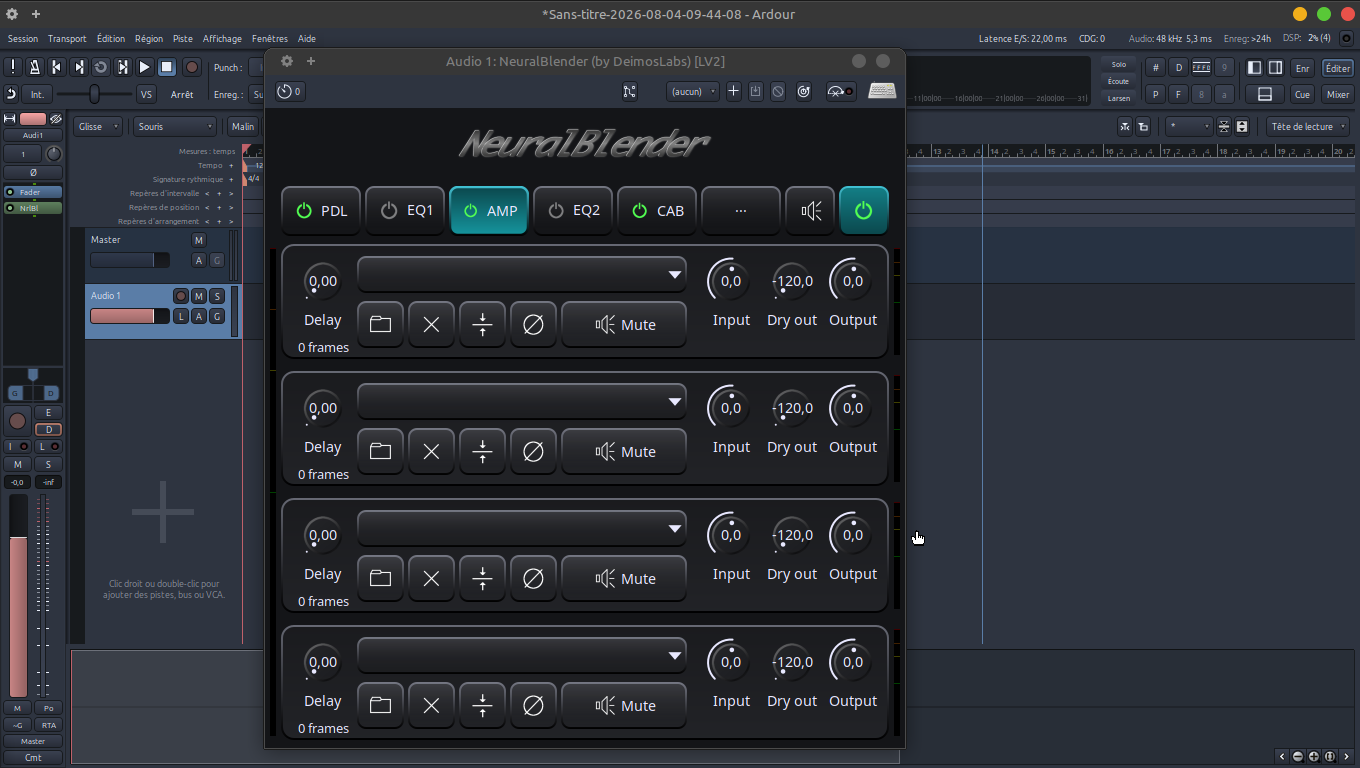
Task: Open the plugin pin connections icon
Action: (x=629, y=91)
